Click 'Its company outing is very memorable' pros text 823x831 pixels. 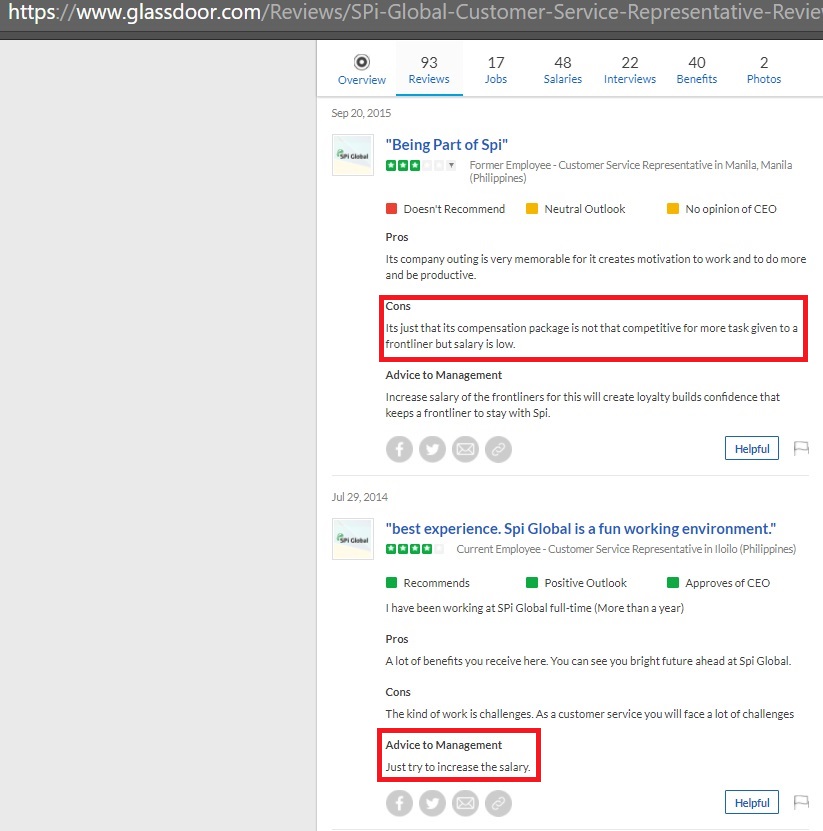596,267
